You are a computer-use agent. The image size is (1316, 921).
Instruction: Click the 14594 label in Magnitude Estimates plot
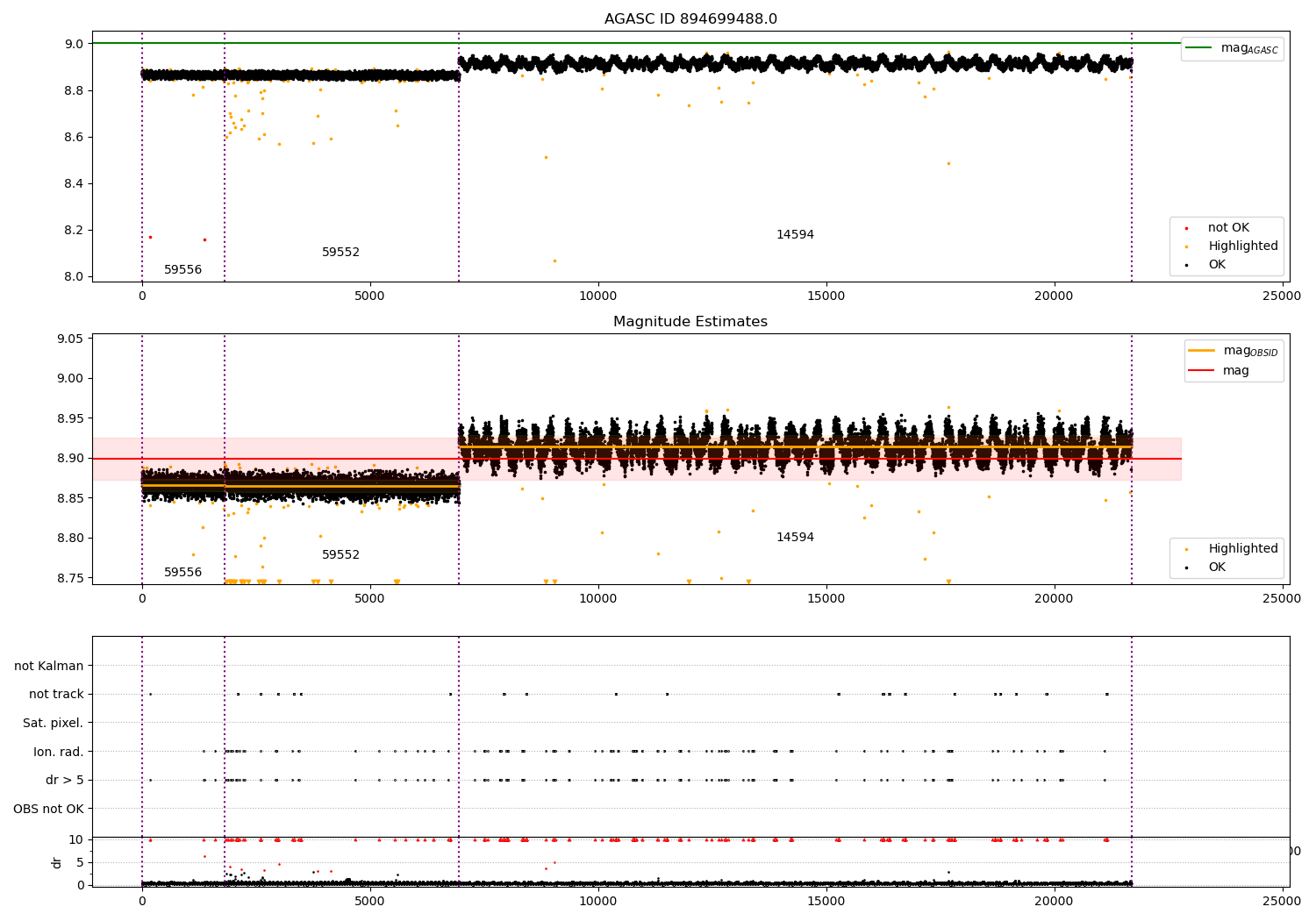[x=795, y=538]
